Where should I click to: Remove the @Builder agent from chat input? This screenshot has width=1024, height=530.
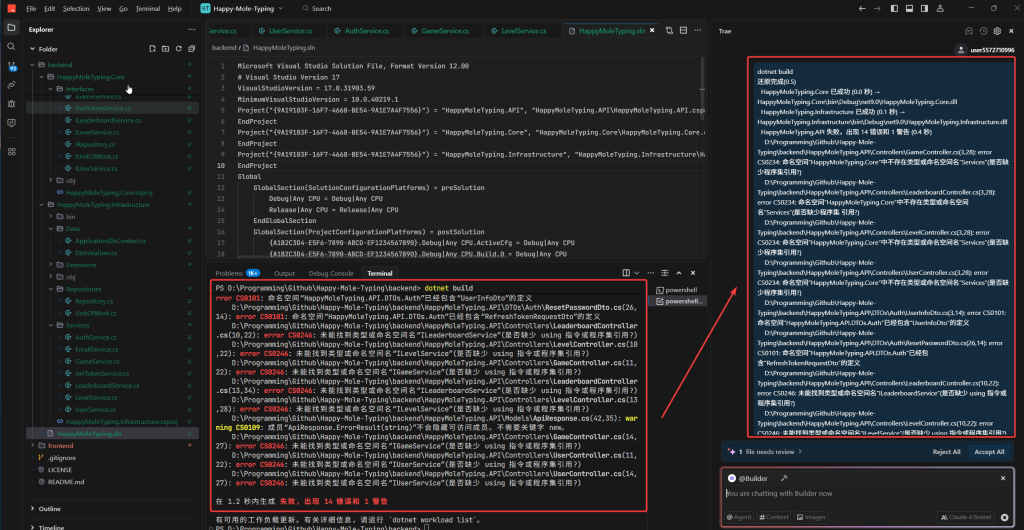coord(1003,478)
